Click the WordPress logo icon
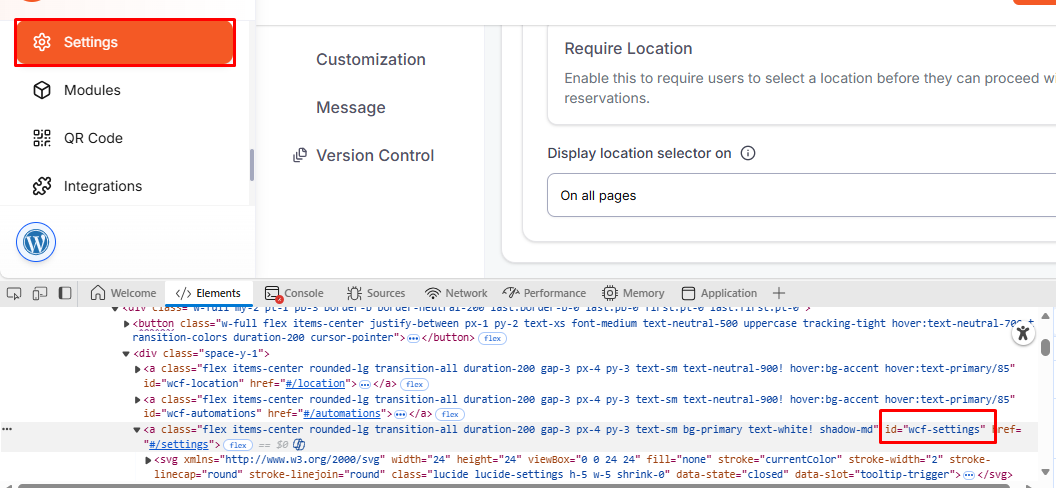1056x488 pixels. (36, 242)
